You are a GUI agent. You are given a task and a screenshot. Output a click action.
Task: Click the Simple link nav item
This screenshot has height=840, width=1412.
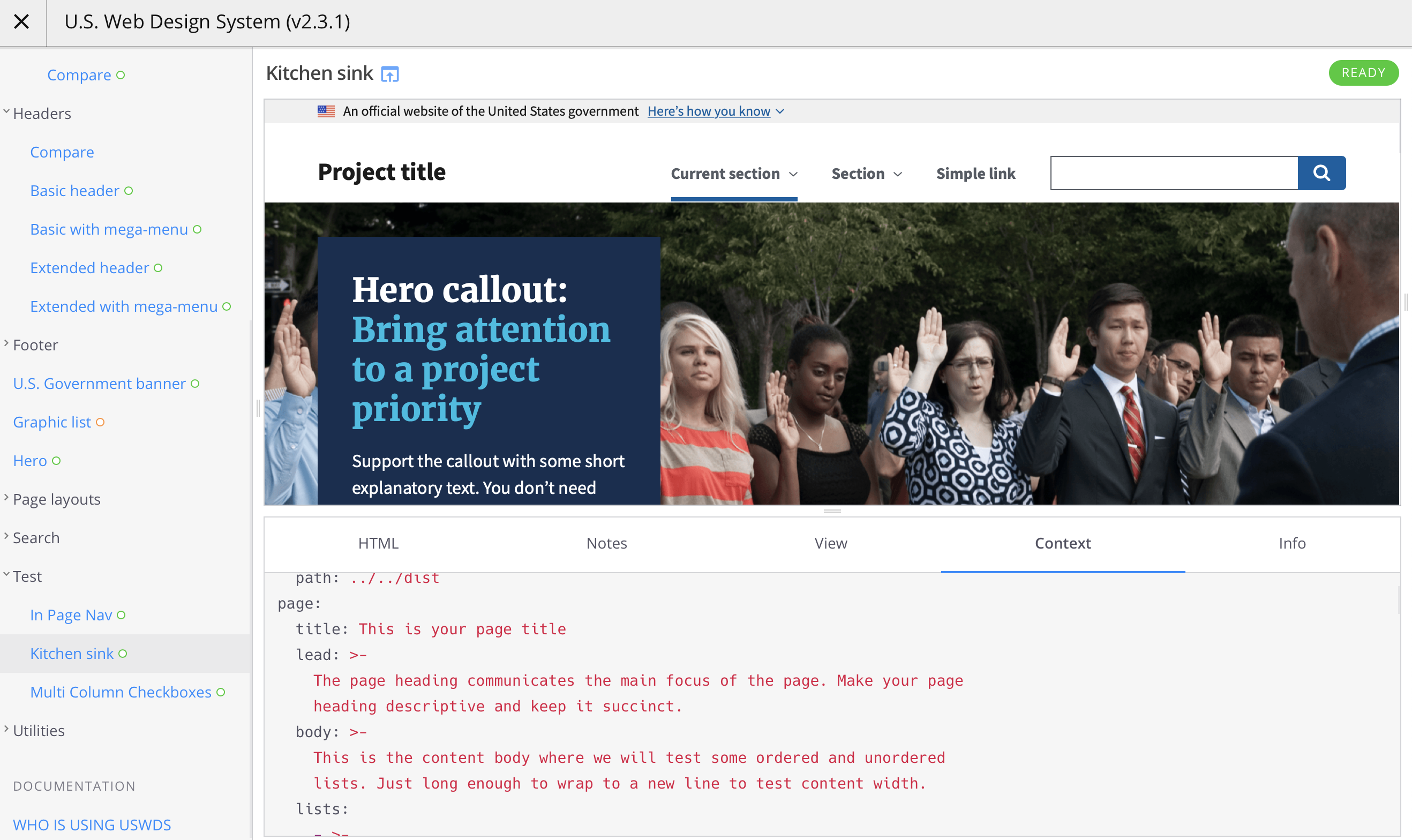(x=975, y=174)
